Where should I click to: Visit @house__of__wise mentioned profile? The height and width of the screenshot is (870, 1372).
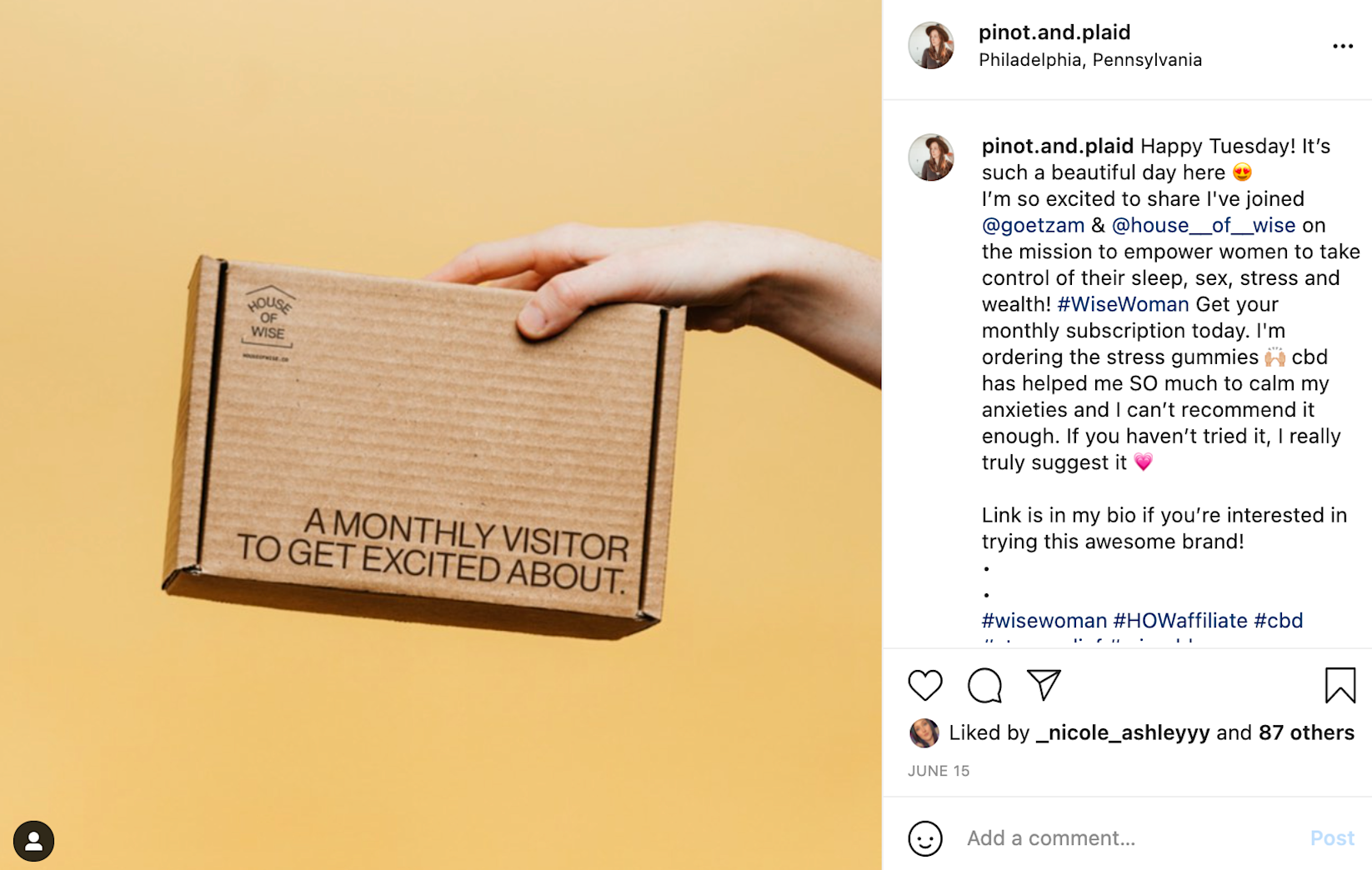[x=1203, y=225]
